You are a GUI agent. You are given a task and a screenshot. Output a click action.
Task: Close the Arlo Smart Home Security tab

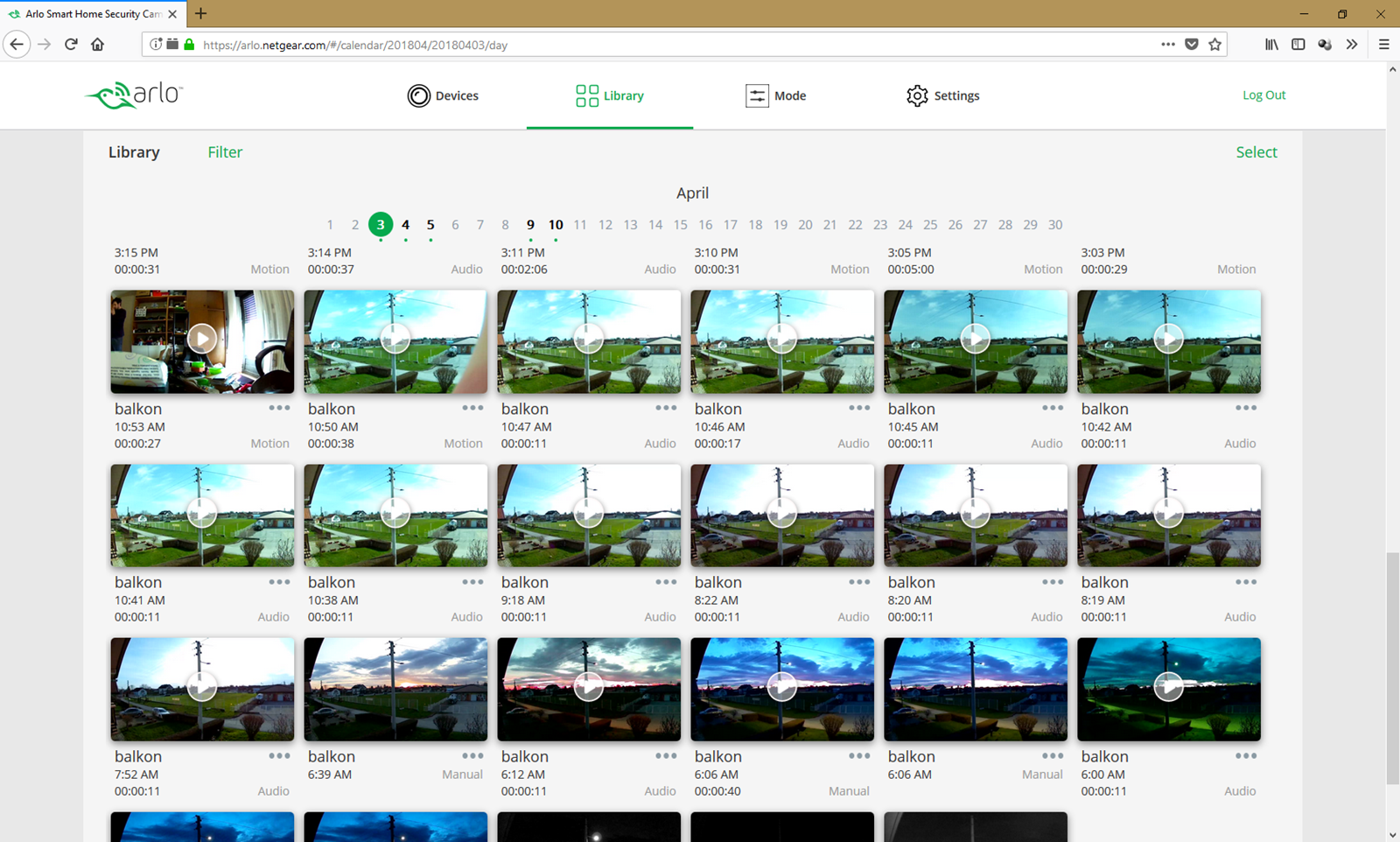pyautogui.click(x=172, y=14)
